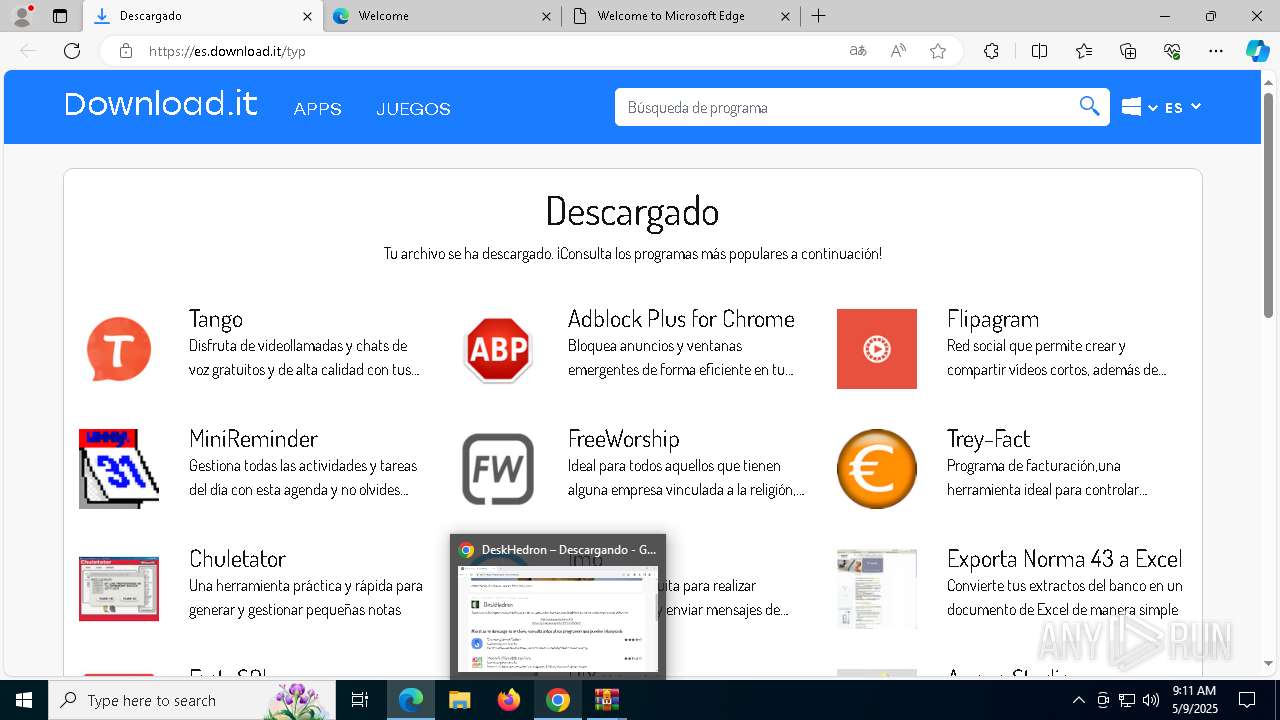The width and height of the screenshot is (1280, 720).
Task: Select the Descargado tab
Action: 204,16
